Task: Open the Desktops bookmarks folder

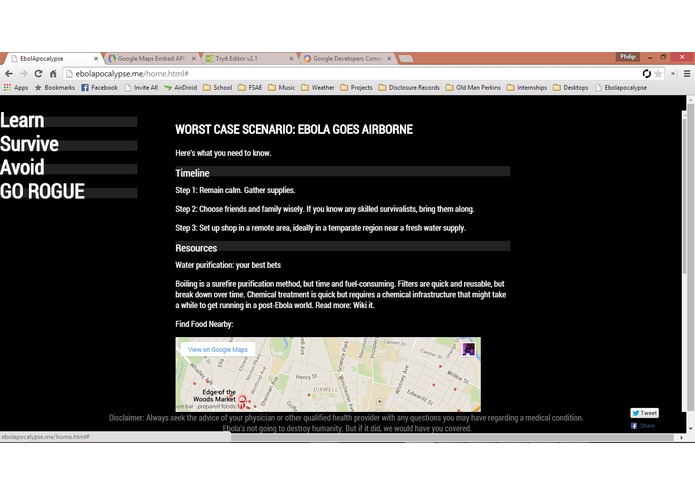Action: click(x=571, y=88)
